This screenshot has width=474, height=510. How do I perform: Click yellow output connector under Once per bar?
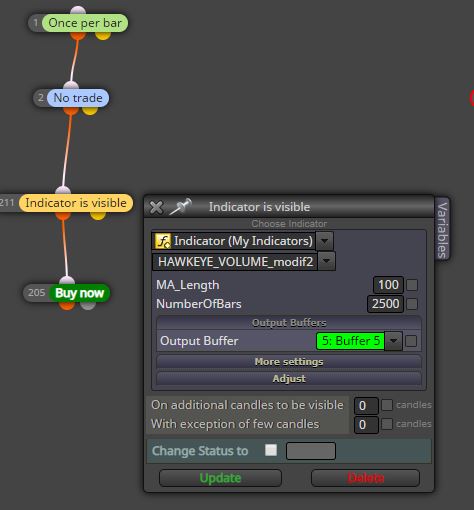coord(103,35)
